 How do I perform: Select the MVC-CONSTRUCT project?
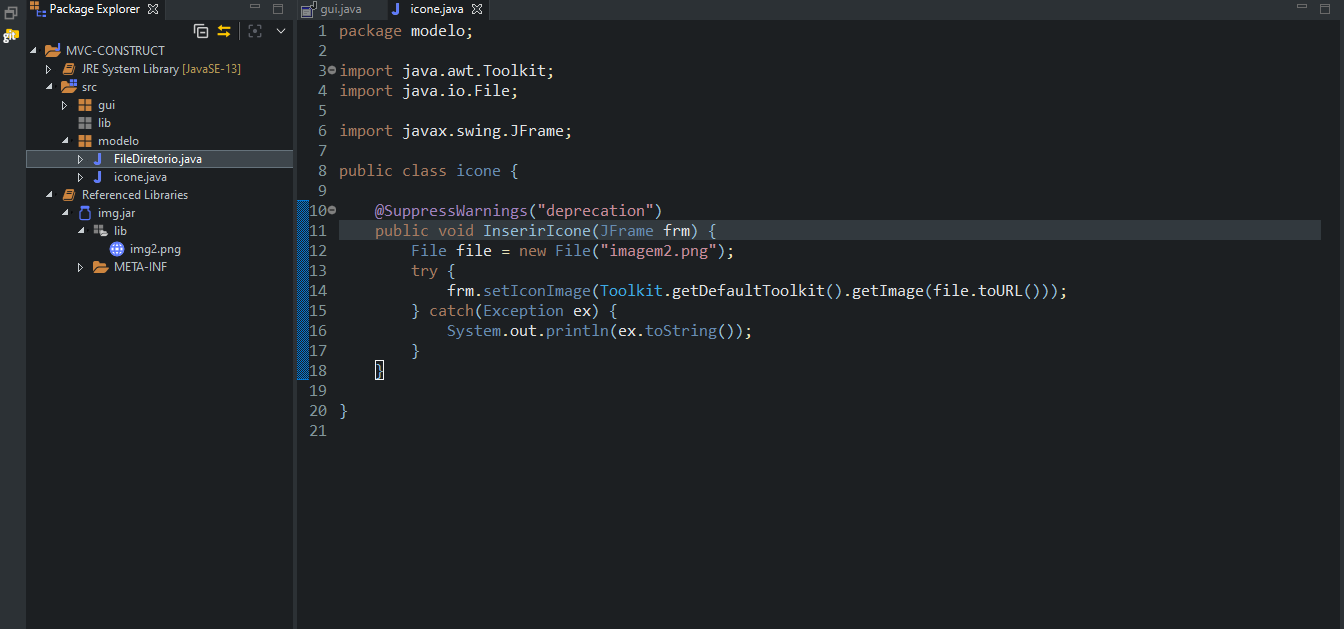(x=115, y=51)
